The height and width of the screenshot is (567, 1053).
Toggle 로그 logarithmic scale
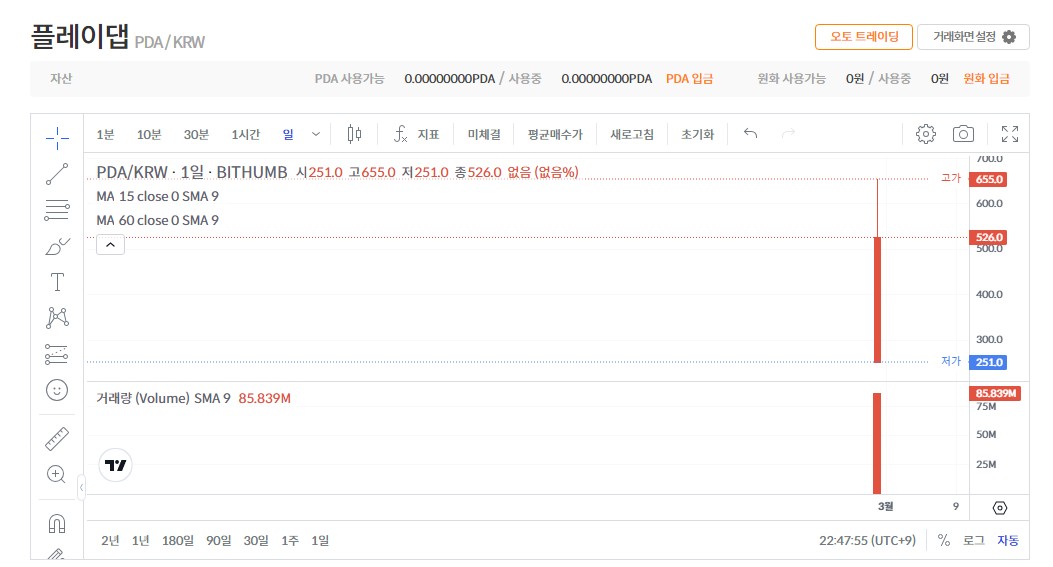[x=973, y=540]
